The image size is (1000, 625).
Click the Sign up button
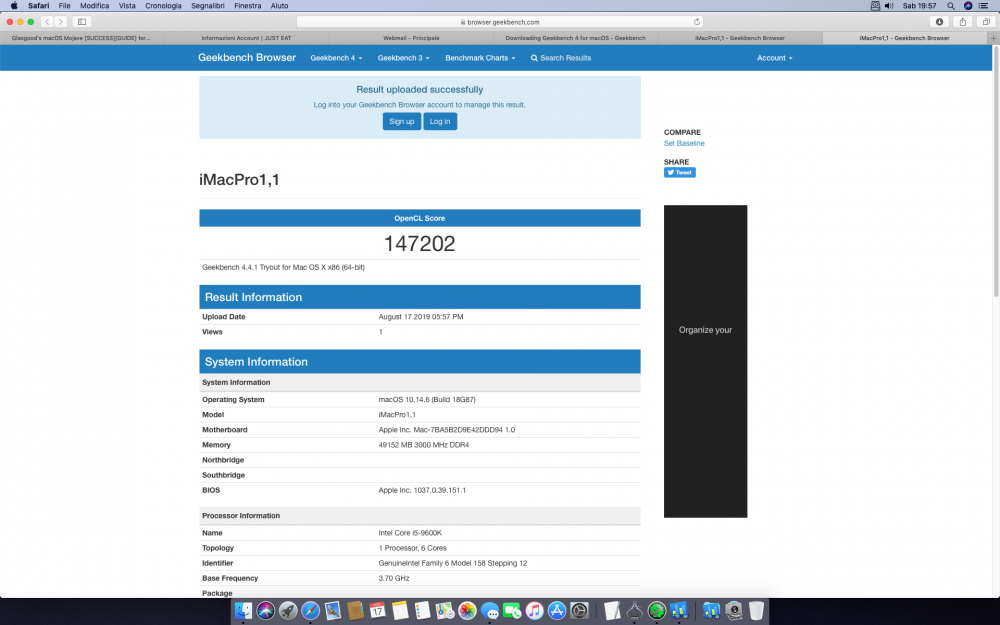click(402, 121)
